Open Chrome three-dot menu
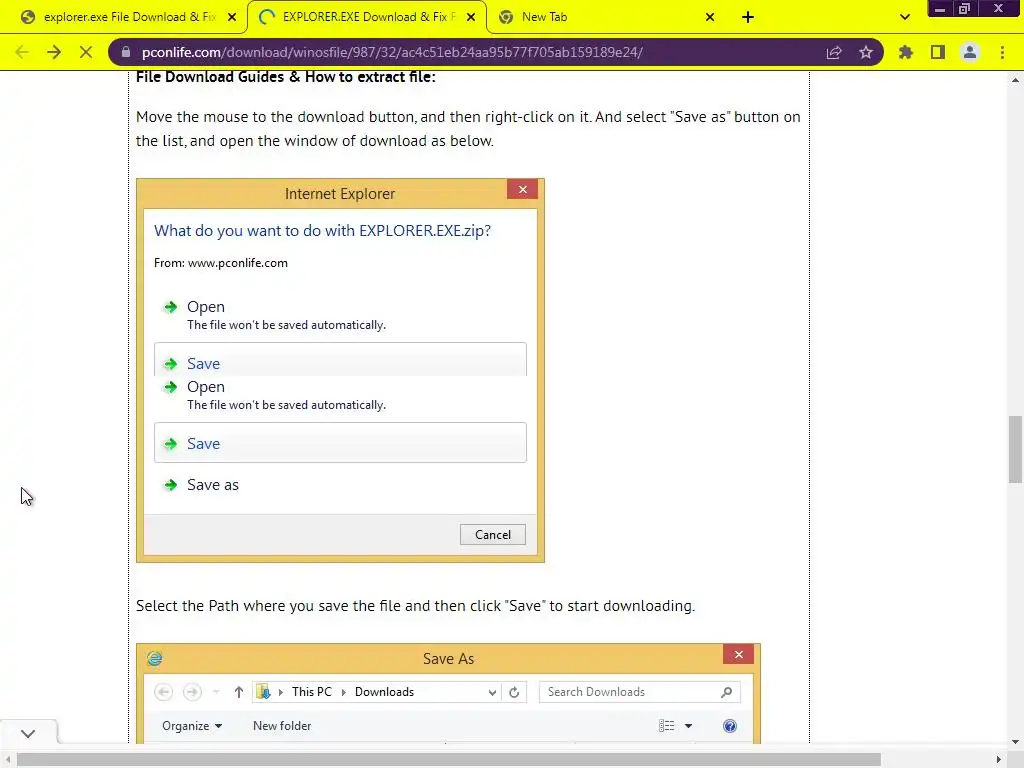This screenshot has height=768, width=1024. pos(1002,52)
